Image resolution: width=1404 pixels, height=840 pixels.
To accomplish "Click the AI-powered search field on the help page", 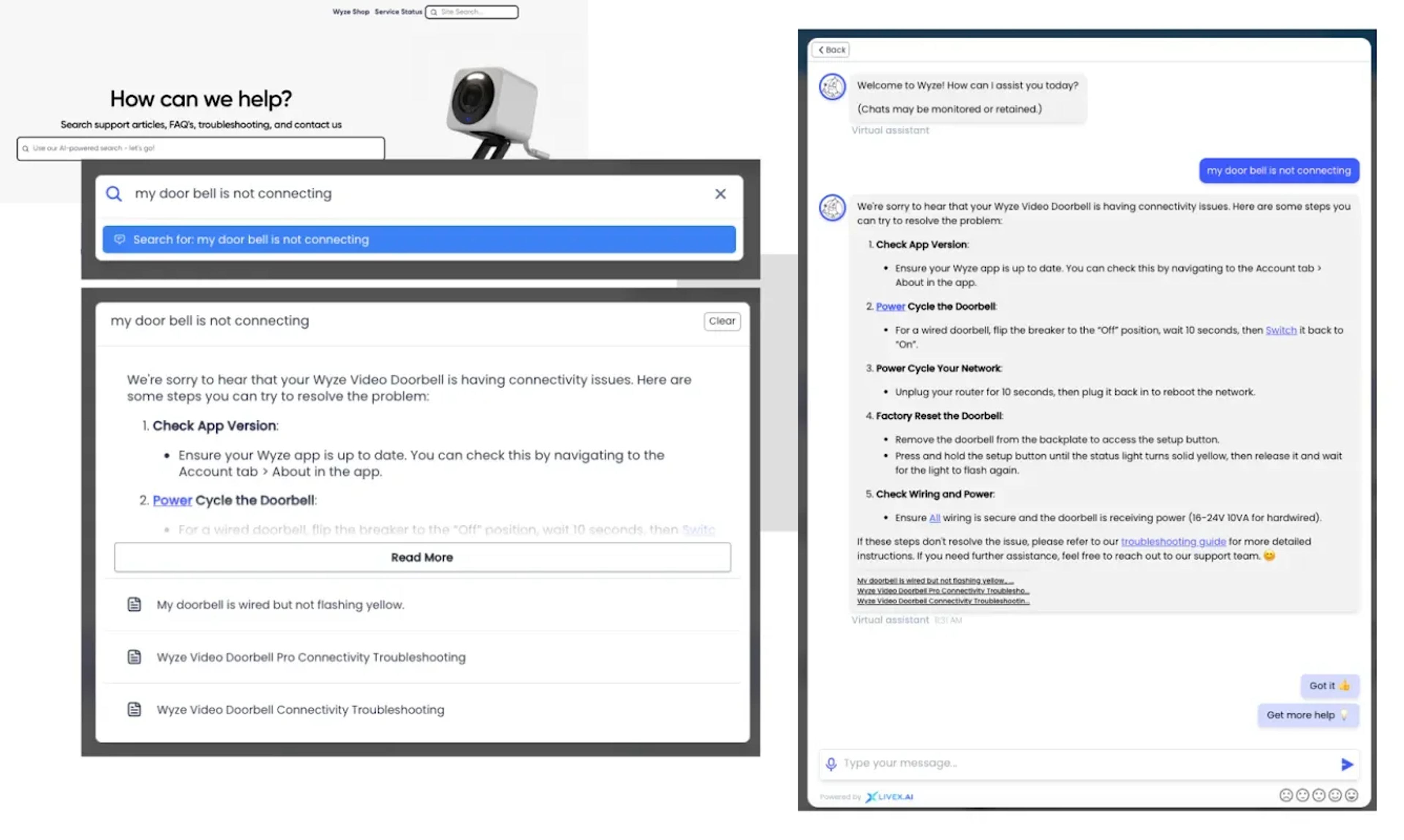I will (x=201, y=148).
